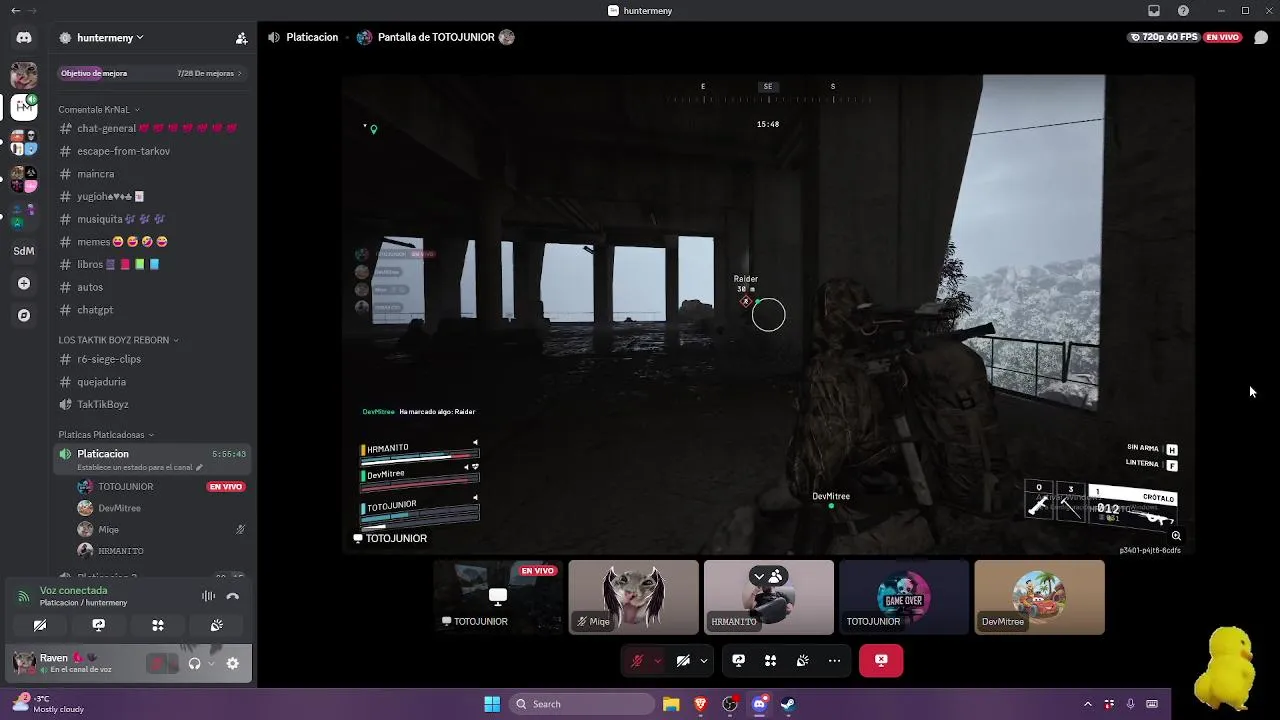
Task: Open Steam from the taskbar
Action: 788,704
